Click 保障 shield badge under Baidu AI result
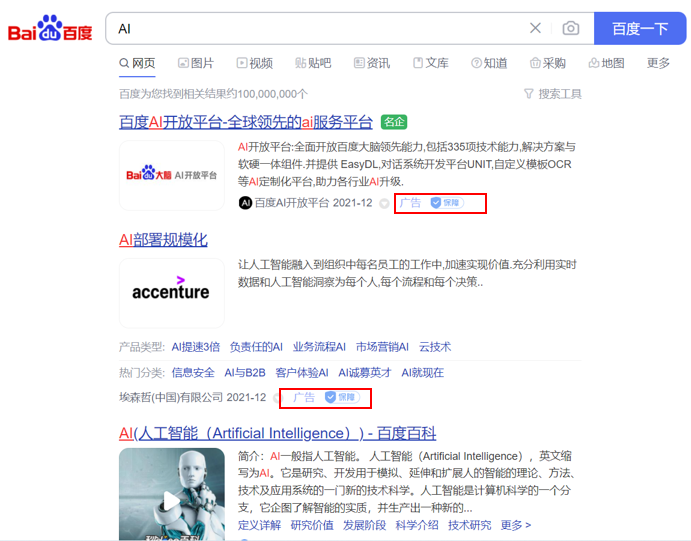This screenshot has height=541, width=691. (447, 203)
